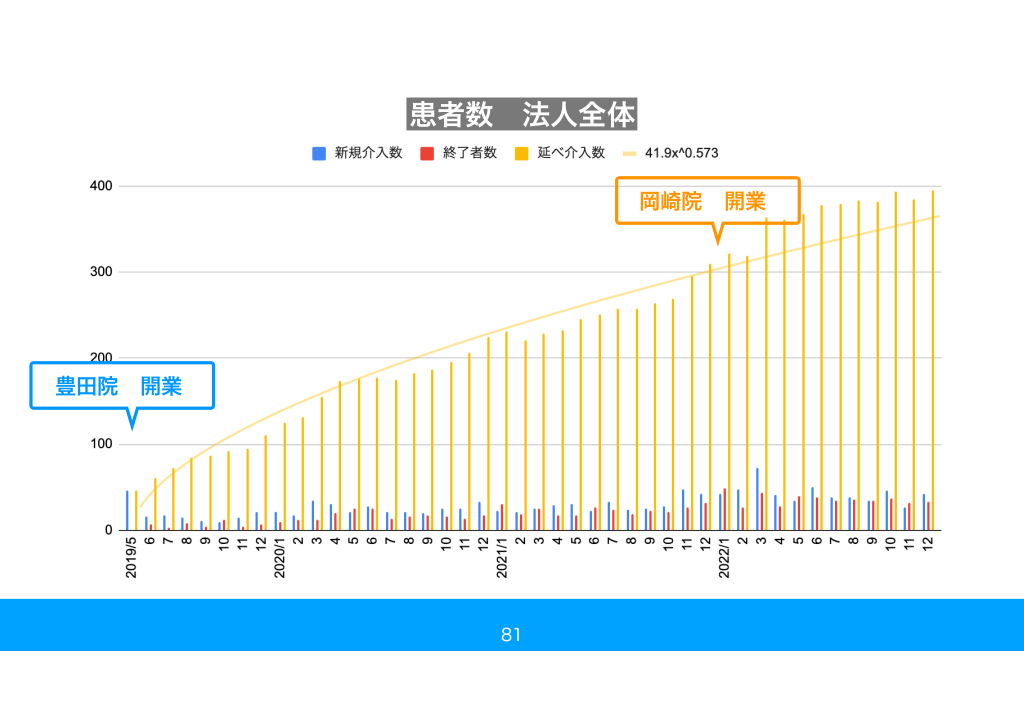Click the 300 y-axis value label
Viewport: 1024px width, 724px height.
[x=101, y=272]
